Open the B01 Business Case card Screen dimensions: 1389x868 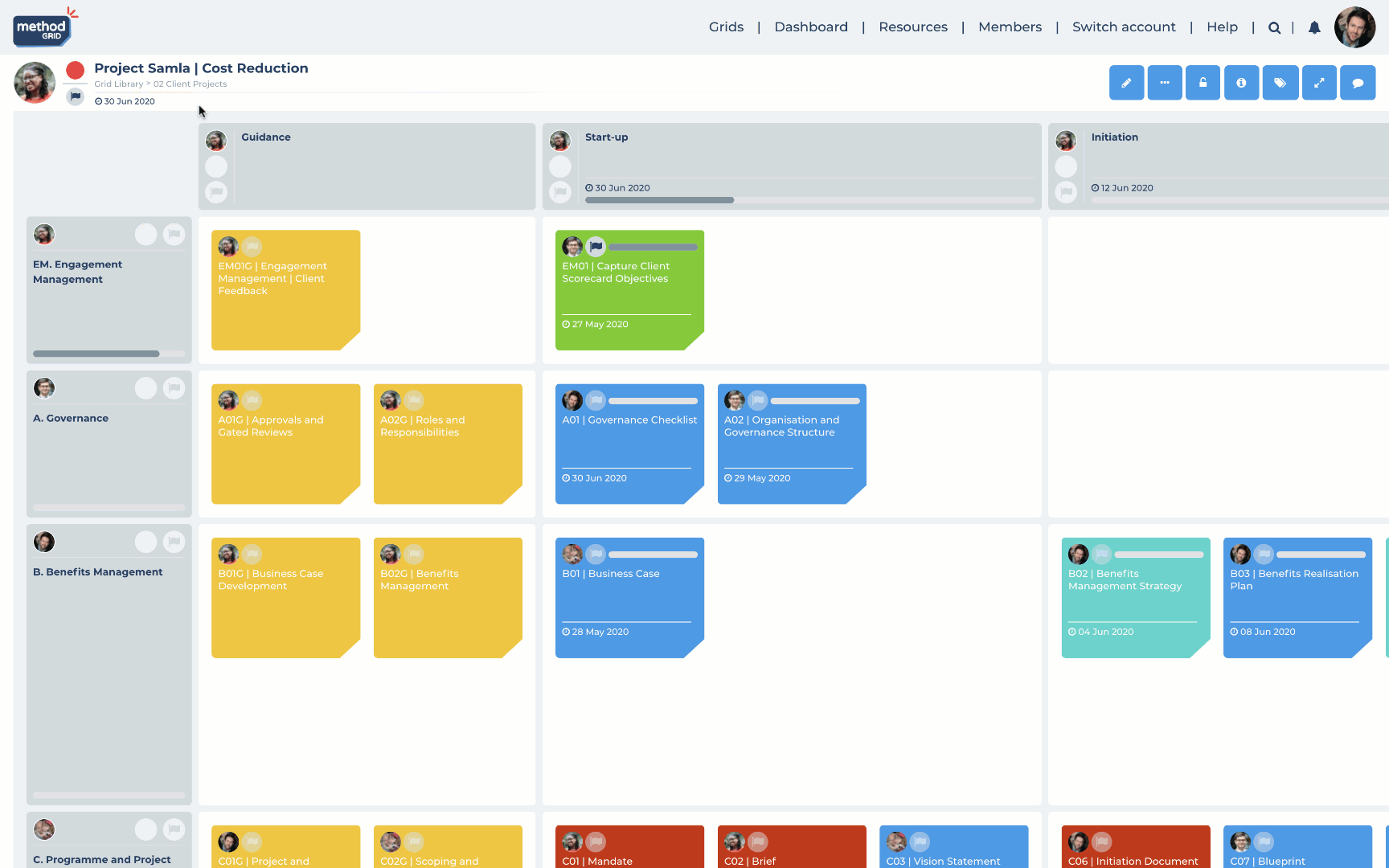coord(629,598)
